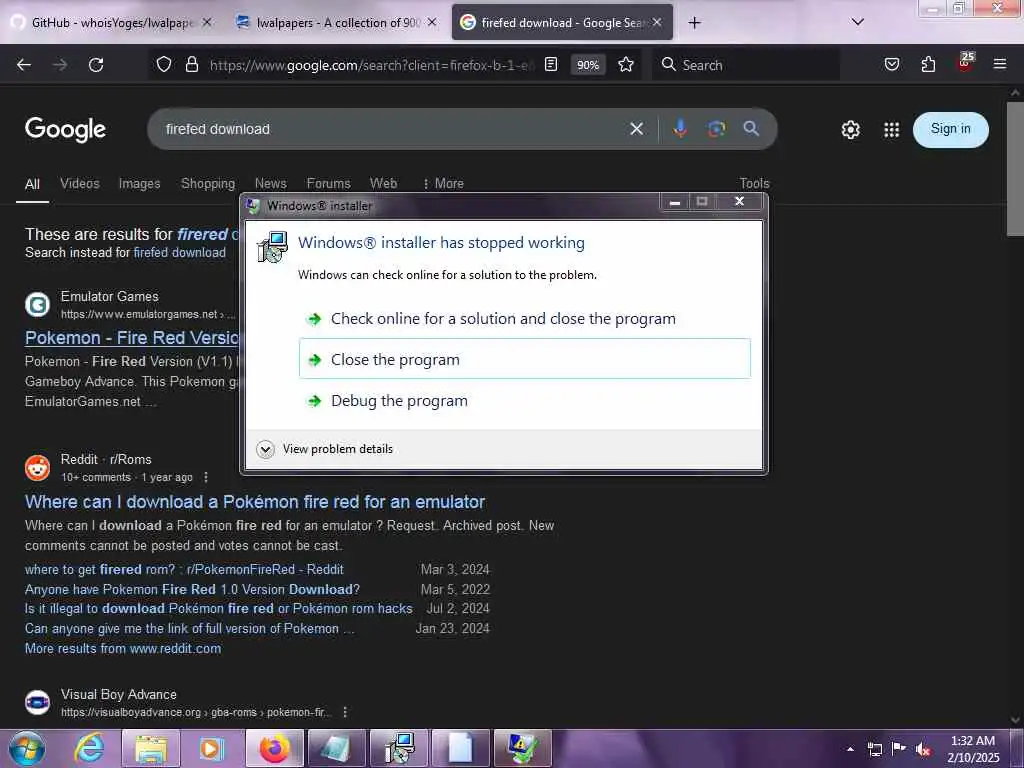
Task: Go back using browser back arrow
Action: (x=24, y=65)
